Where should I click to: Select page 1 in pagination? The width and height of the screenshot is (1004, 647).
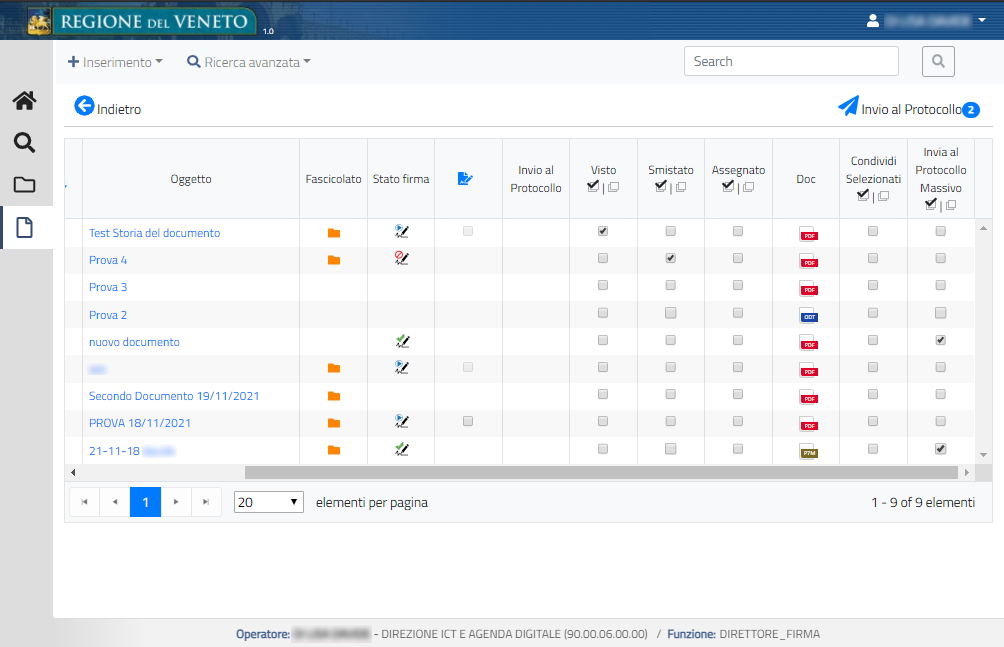coord(145,502)
